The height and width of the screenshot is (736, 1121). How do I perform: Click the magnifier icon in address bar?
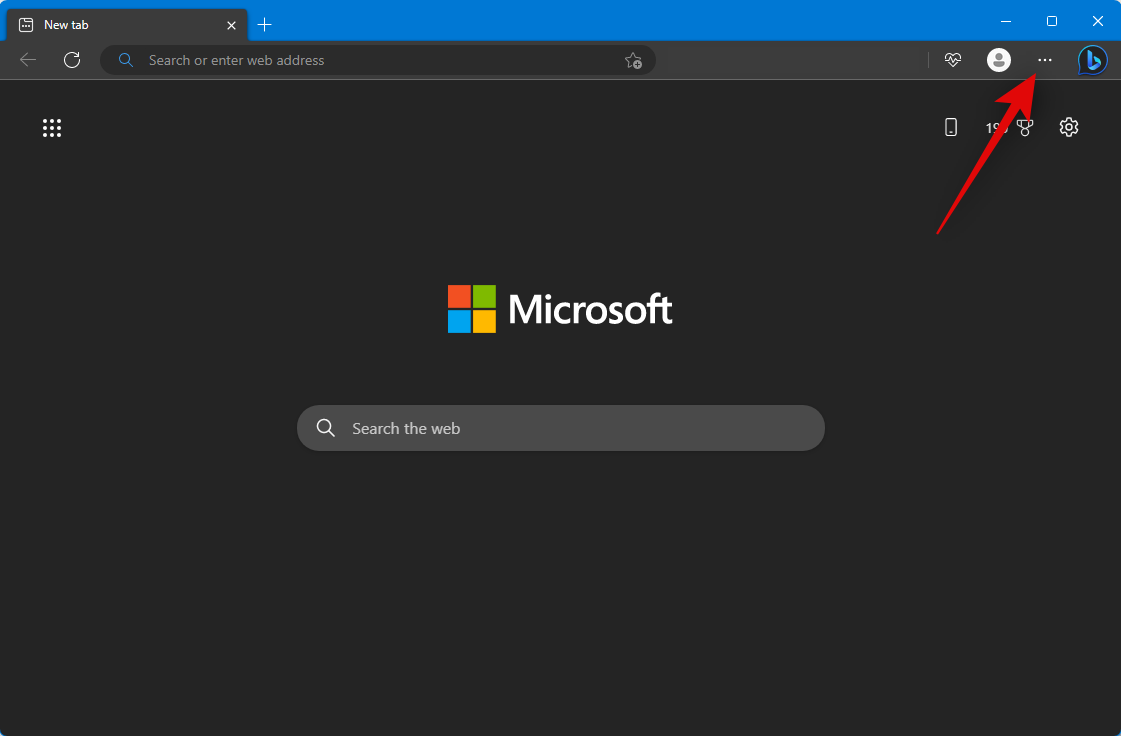pyautogui.click(x=126, y=60)
